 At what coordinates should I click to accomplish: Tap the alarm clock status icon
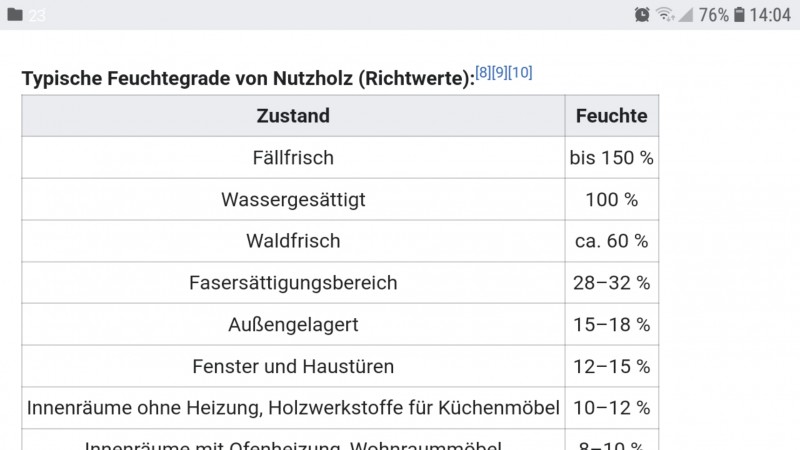[642, 15]
